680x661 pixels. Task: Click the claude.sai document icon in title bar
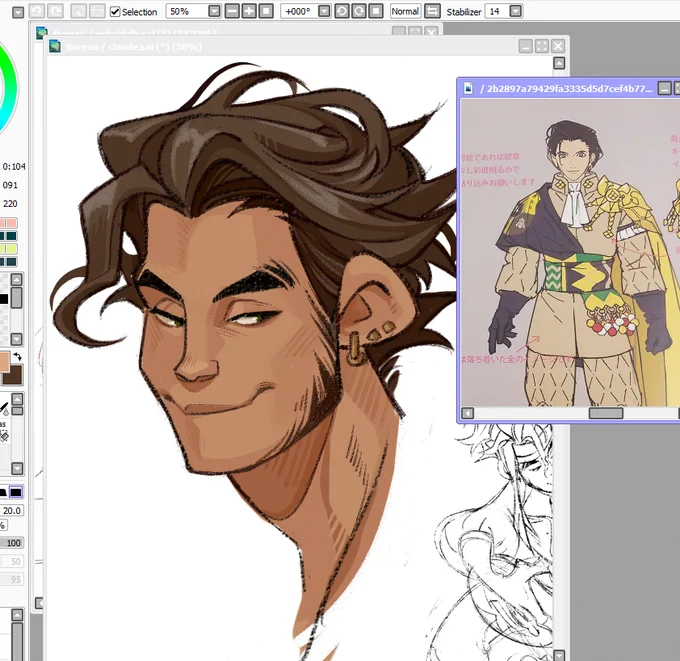click(x=55, y=46)
